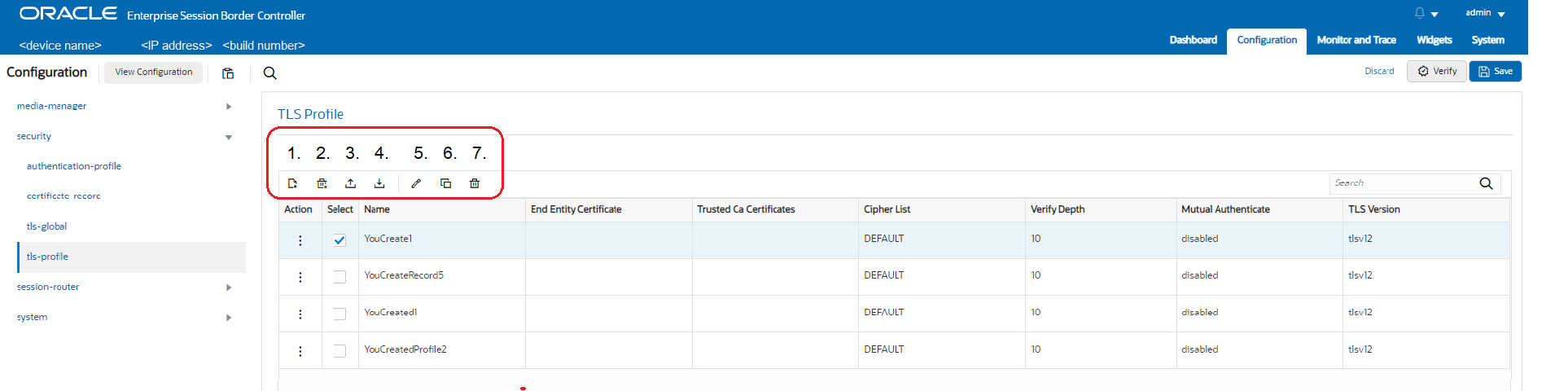Screen dimensions: 1568x391
Task: Select authentication-profile in the tree
Action: 74,166
